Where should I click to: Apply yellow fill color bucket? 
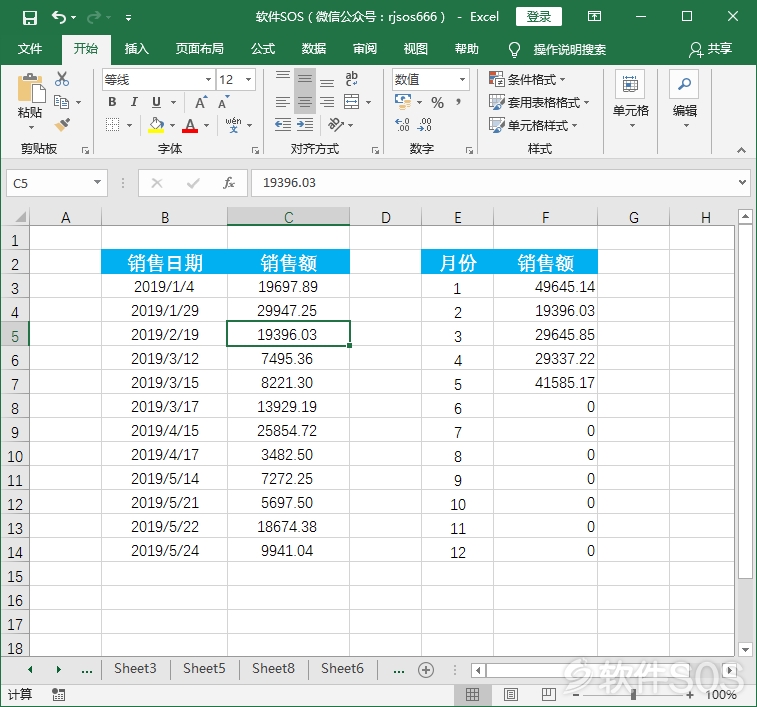(x=156, y=125)
